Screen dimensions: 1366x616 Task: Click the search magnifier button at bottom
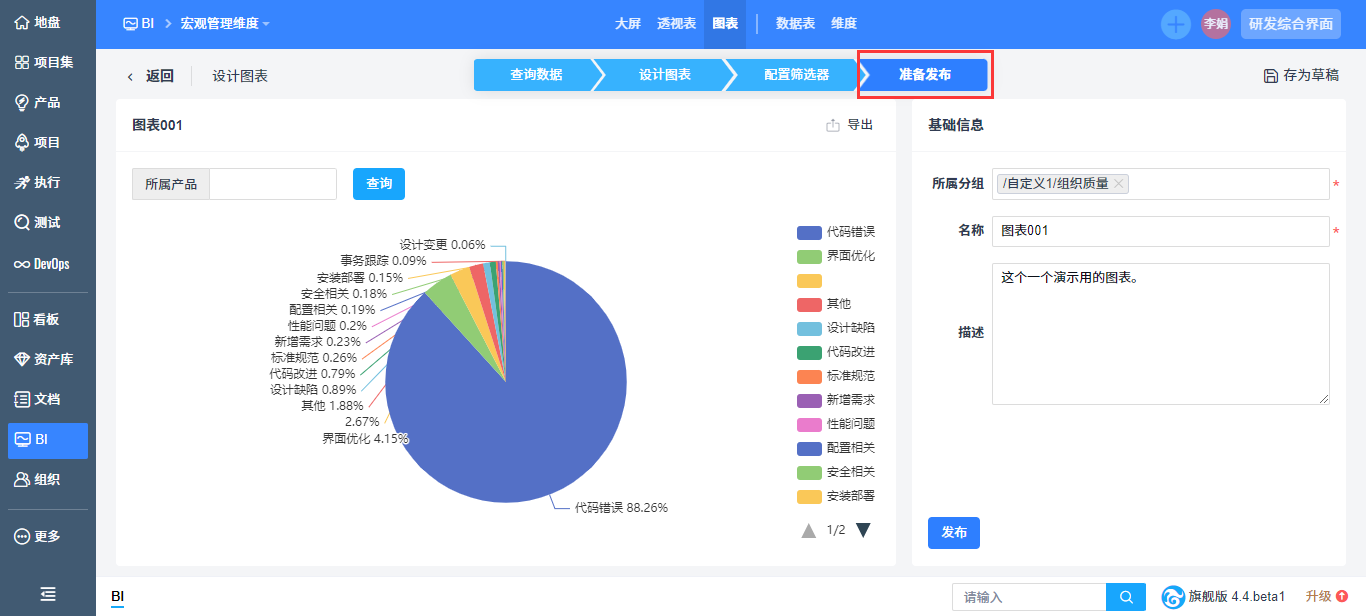point(1126,597)
